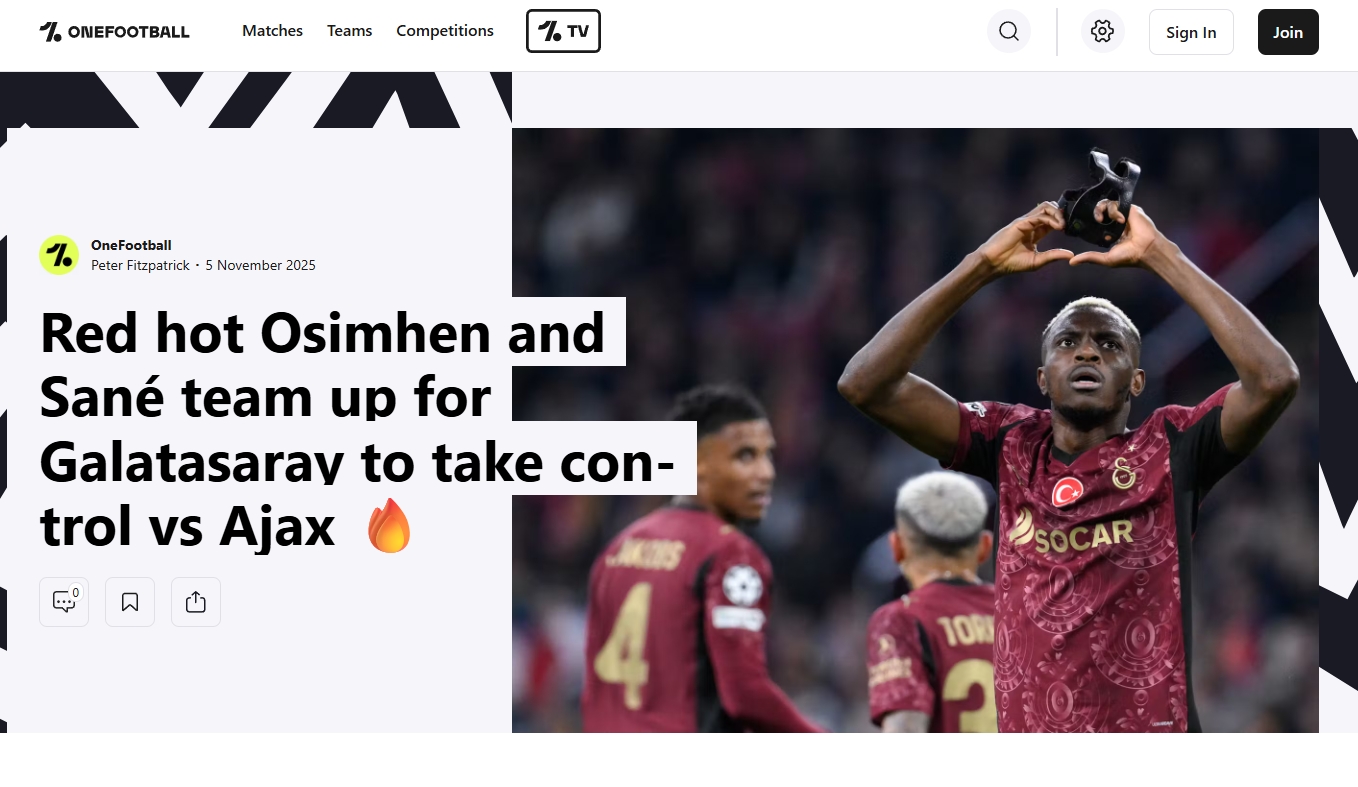Click the 5 November 2025 date
The image size is (1358, 787).
pyautogui.click(x=260, y=265)
